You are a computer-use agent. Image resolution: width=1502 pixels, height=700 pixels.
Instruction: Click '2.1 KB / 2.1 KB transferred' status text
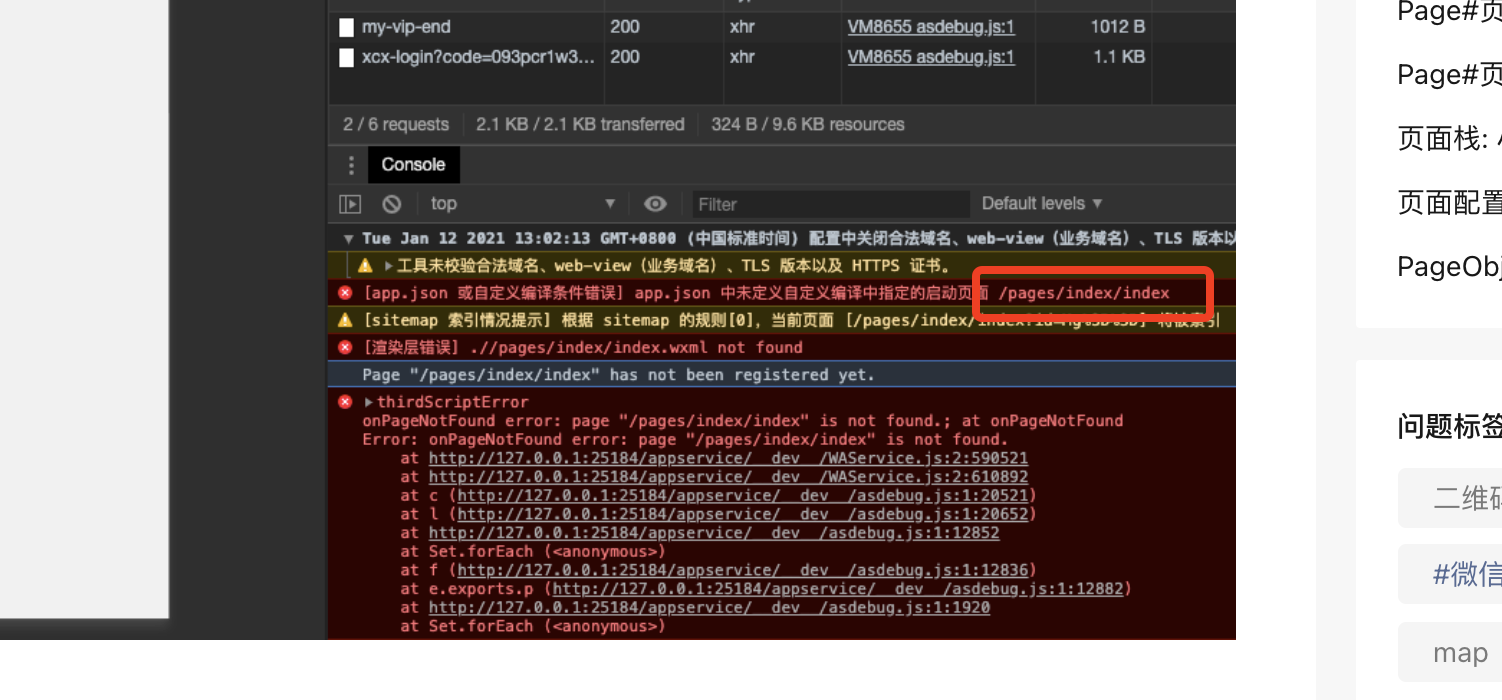[x=580, y=124]
